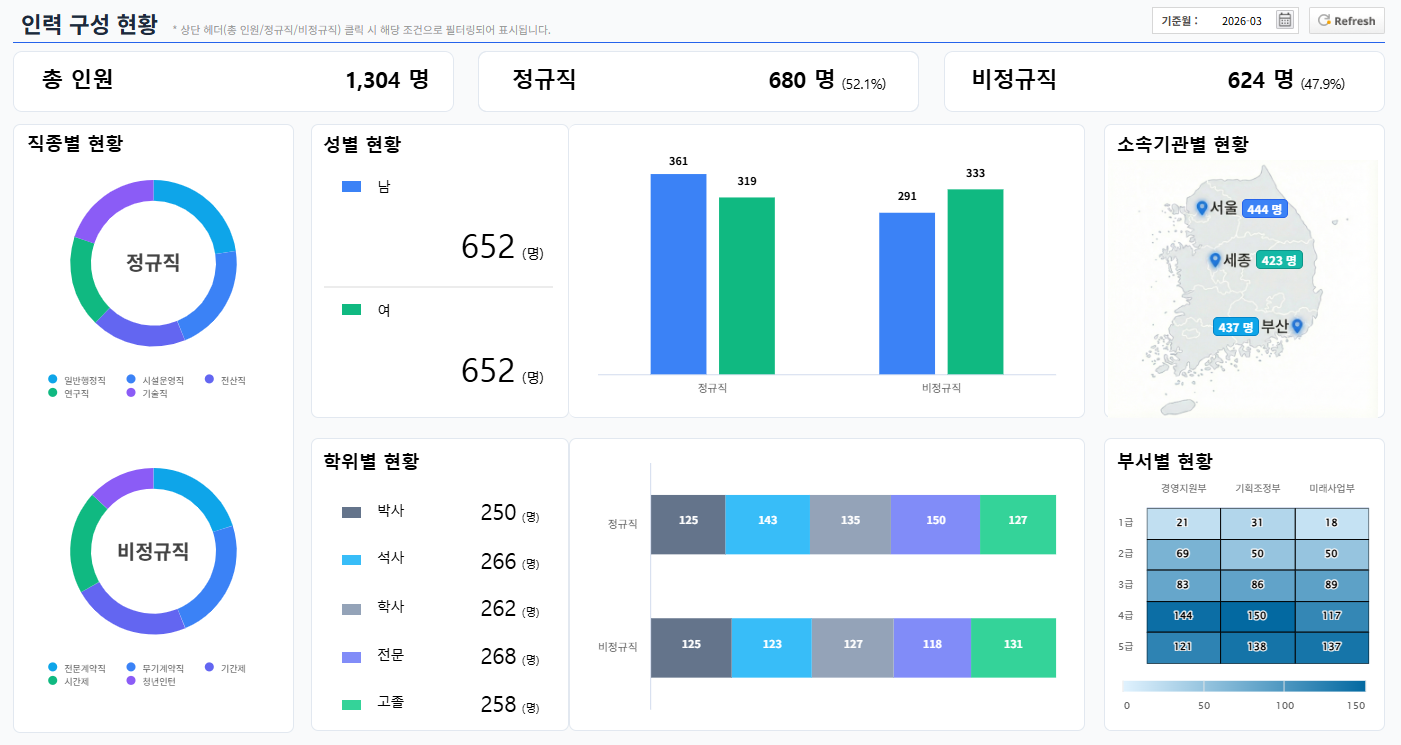Click the 4급 기획조정부 heatmap cell 150

point(1257,616)
